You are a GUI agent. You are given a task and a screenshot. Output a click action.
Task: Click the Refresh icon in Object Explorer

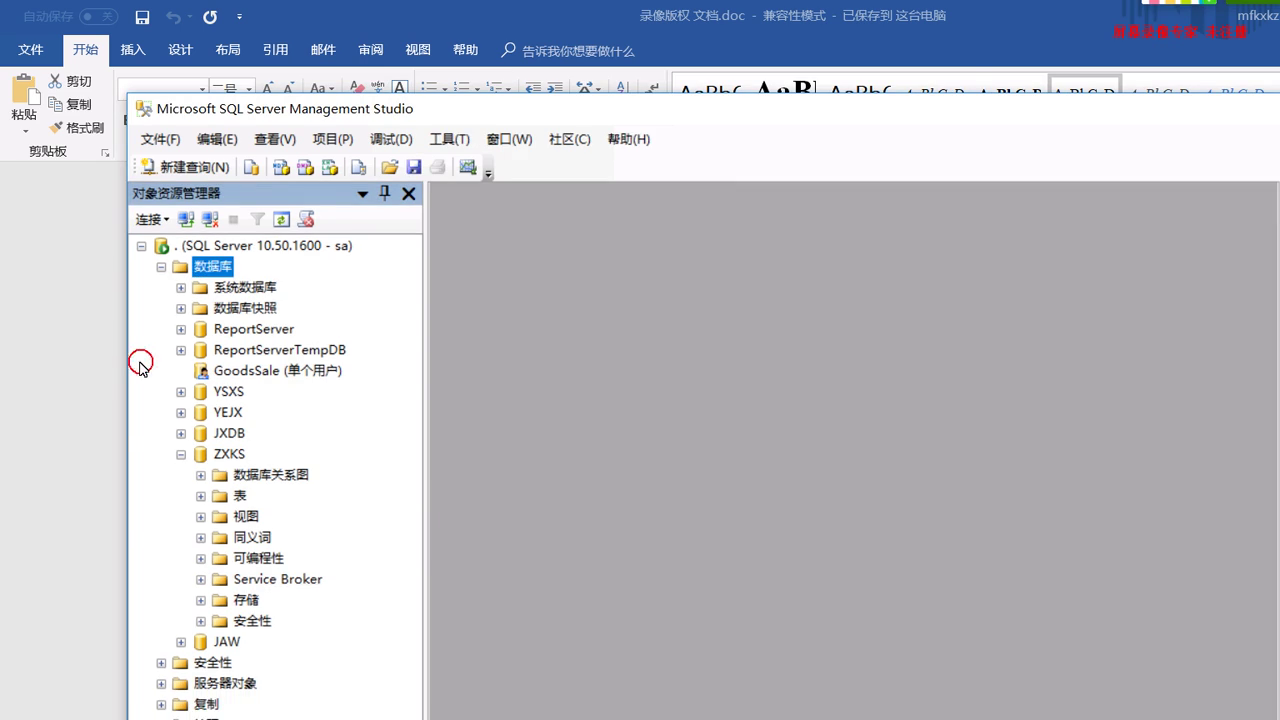point(281,219)
